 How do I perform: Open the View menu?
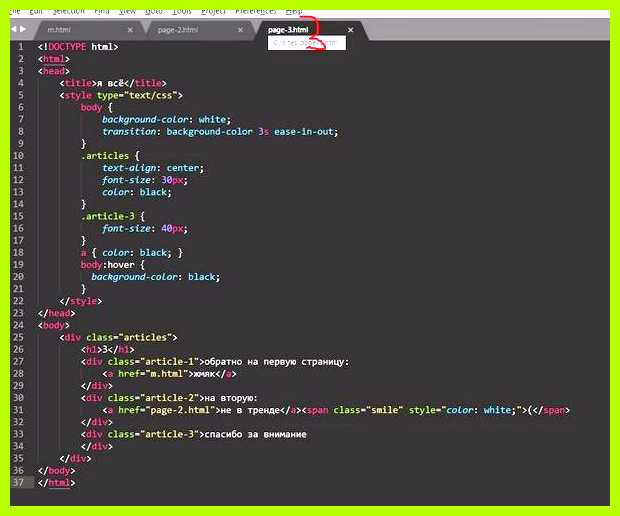127,11
